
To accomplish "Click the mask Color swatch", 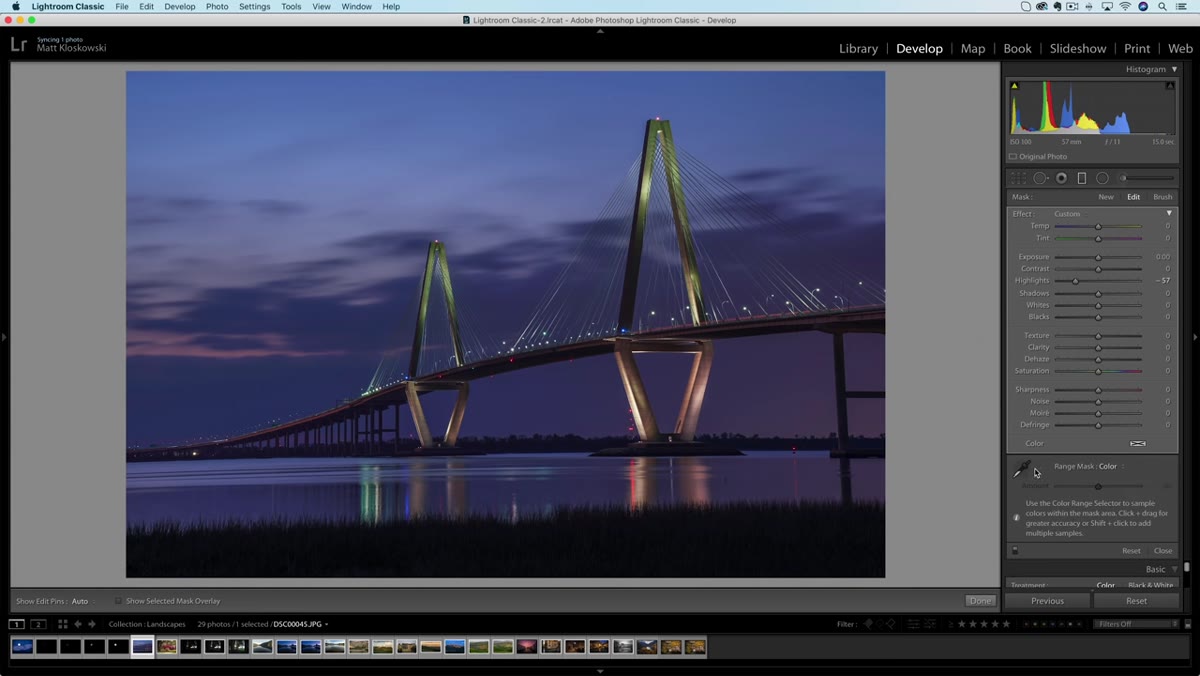I will (1137, 443).
